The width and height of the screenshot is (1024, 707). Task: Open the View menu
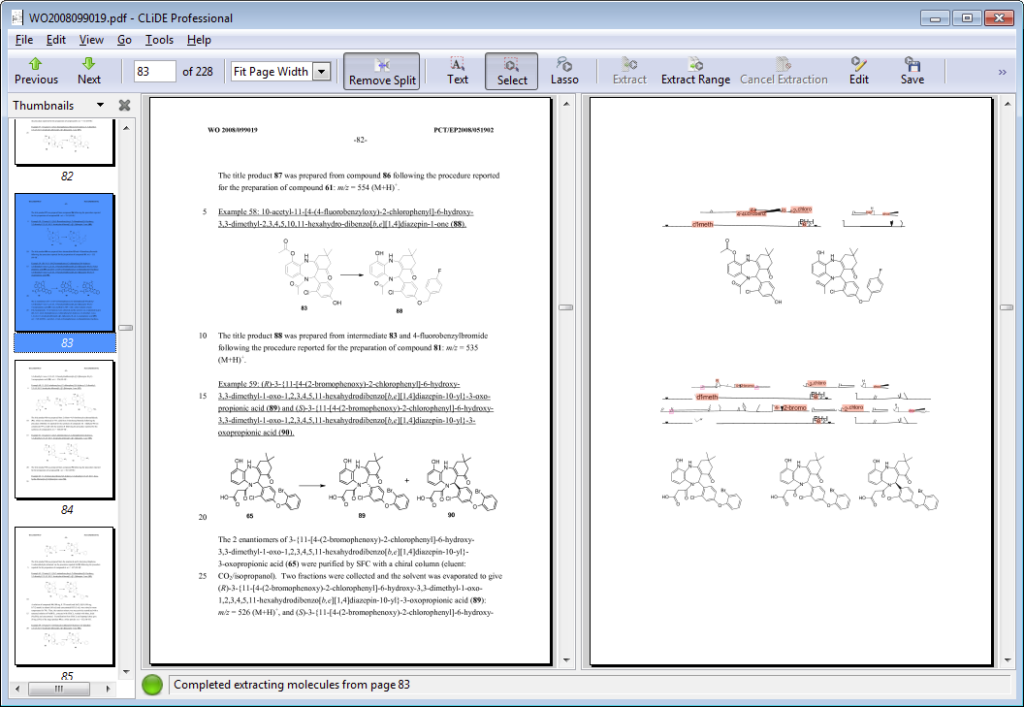[x=91, y=40]
